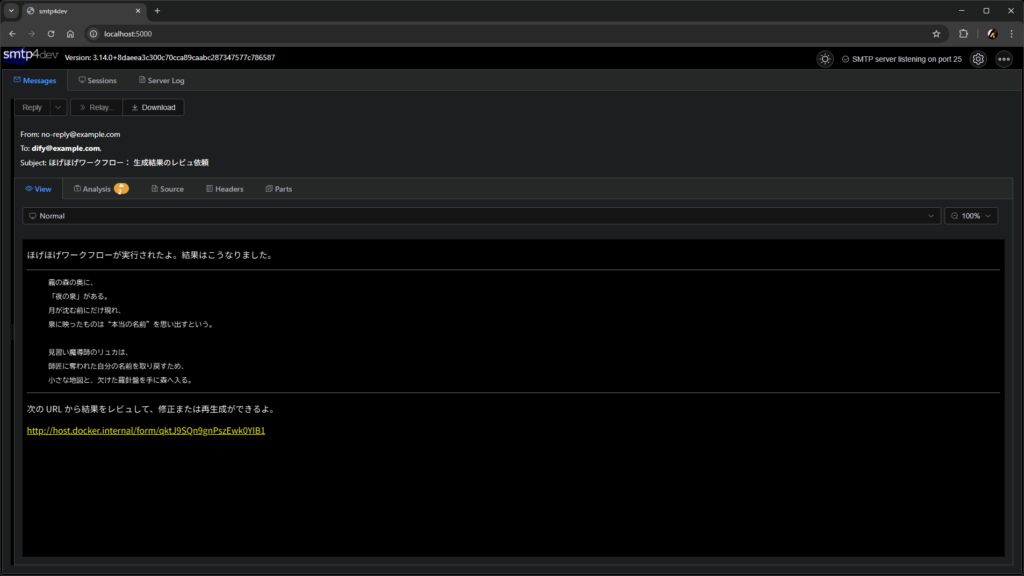
Task: Click the browser home icon
Action: [70, 33]
